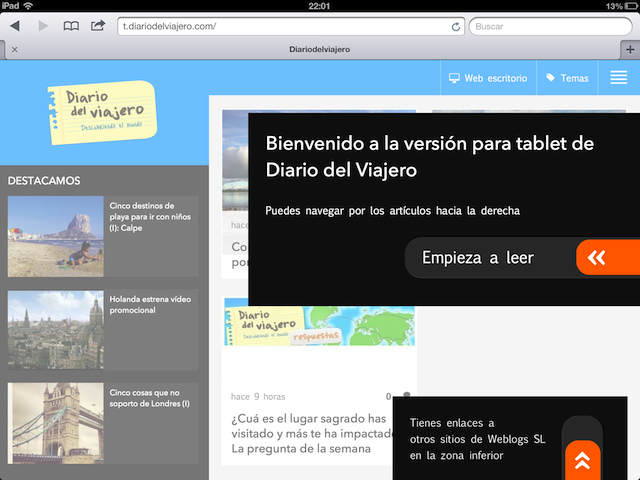Close the Diariodelviajero tab with X
Viewport: 640px width, 480px height.
pos(15,49)
